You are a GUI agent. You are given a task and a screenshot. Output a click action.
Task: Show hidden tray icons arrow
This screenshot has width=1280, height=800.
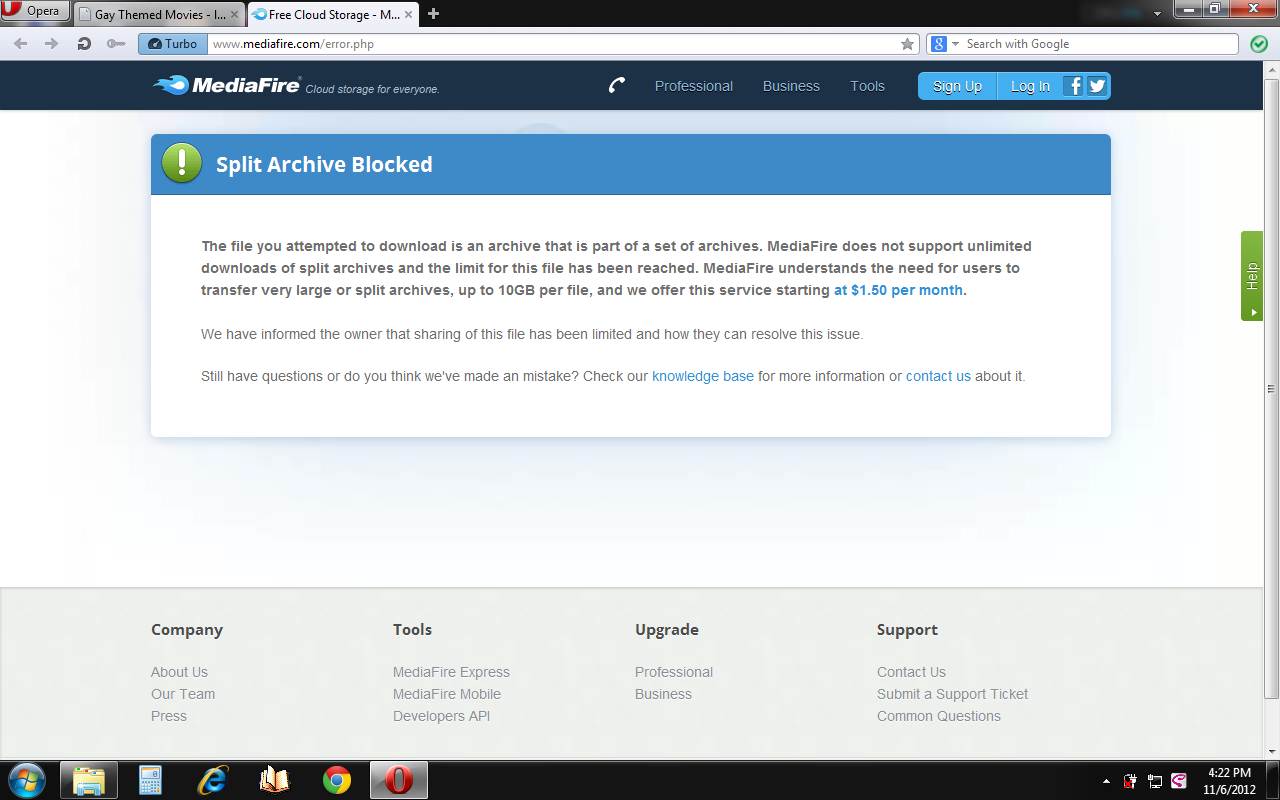point(1106,781)
